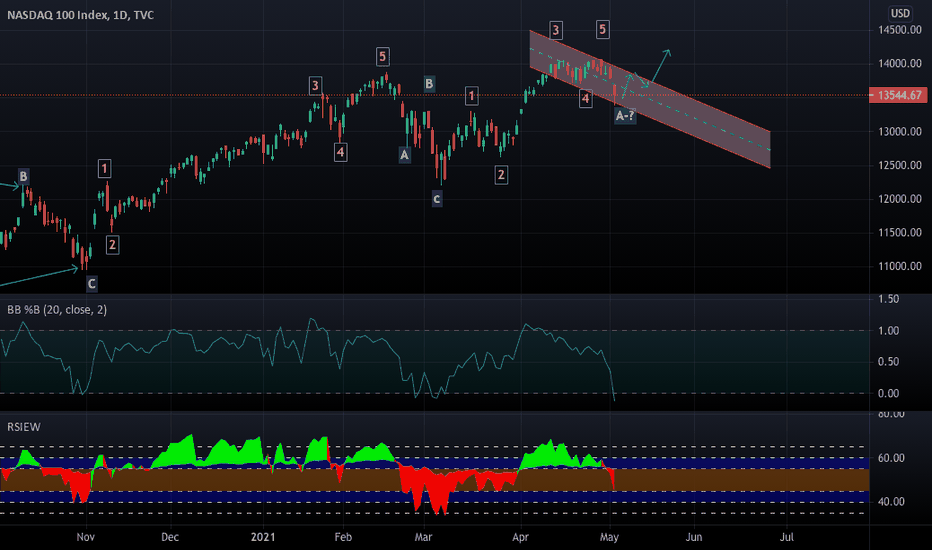The height and width of the screenshot is (550, 932).
Task: Click the 0.50 value on BB %B scale
Action: click(x=889, y=362)
